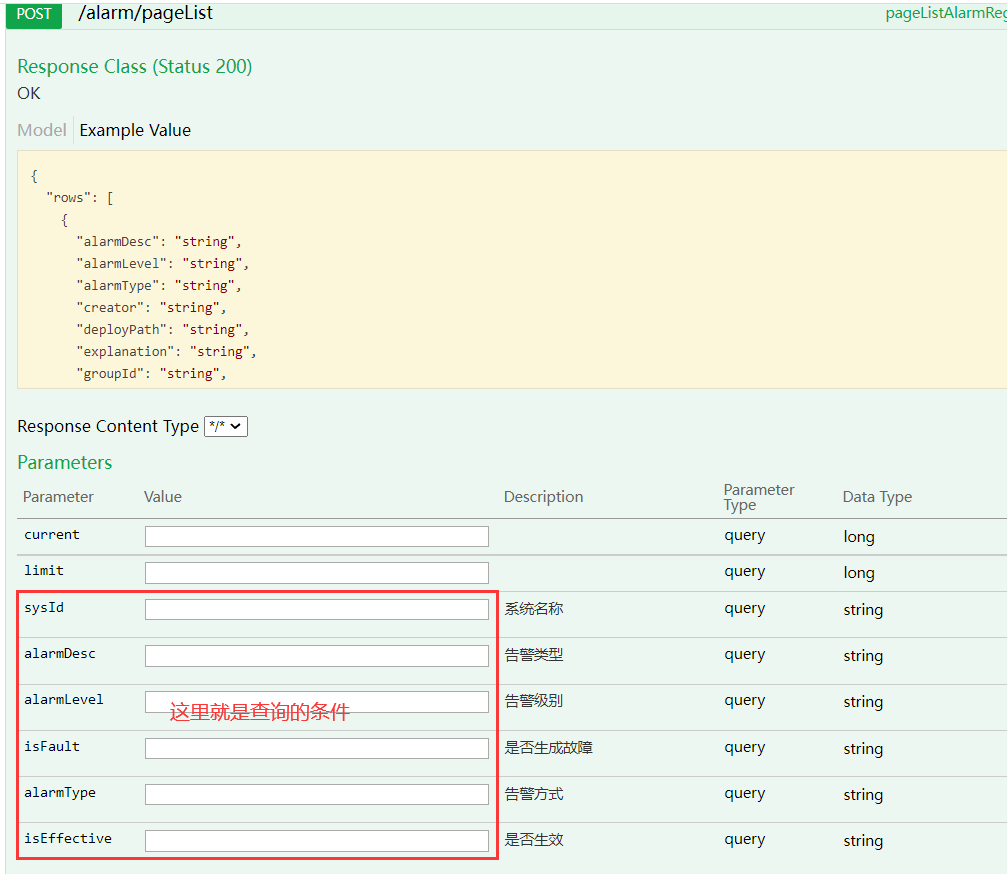
Task: Click the 'alarmLevel' parameter name
Action: tap(64, 700)
